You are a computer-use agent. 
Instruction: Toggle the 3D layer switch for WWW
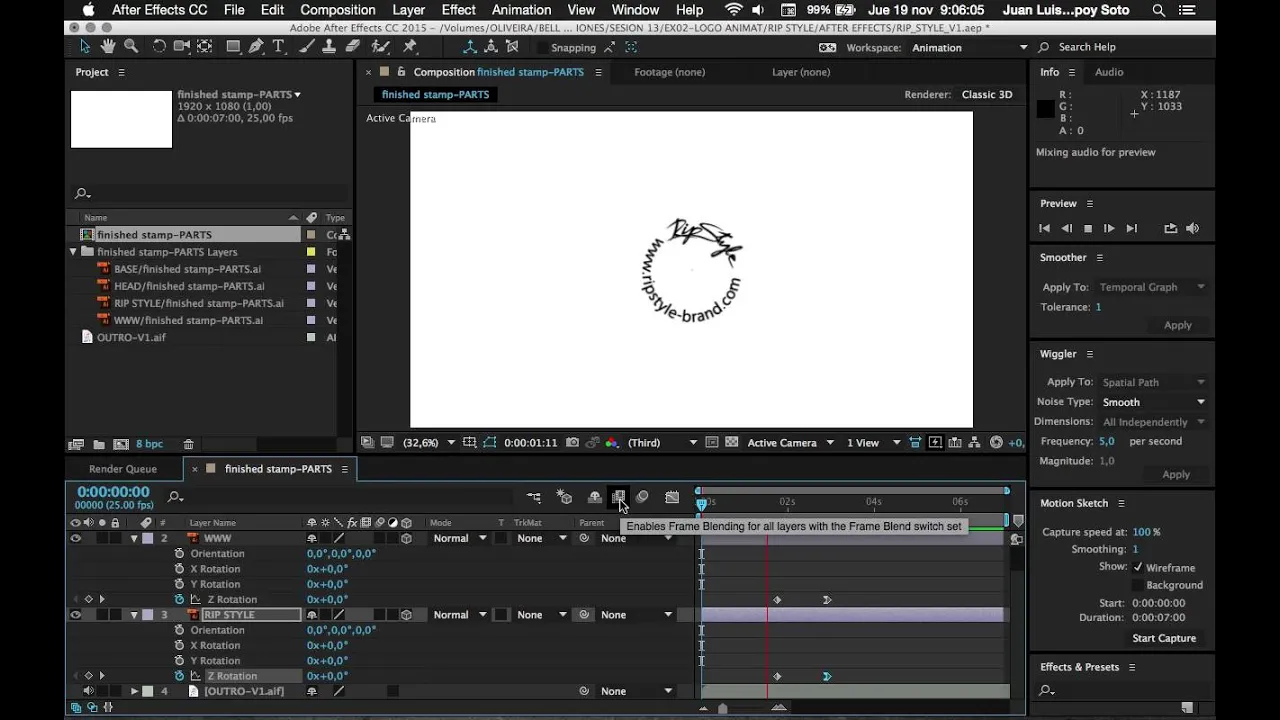pyautogui.click(x=406, y=538)
